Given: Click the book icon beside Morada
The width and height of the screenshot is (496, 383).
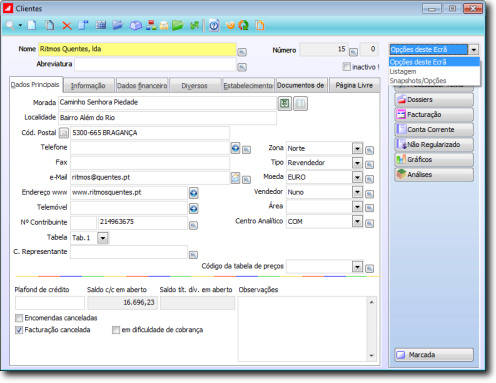Looking at the screenshot, I should 300,103.
